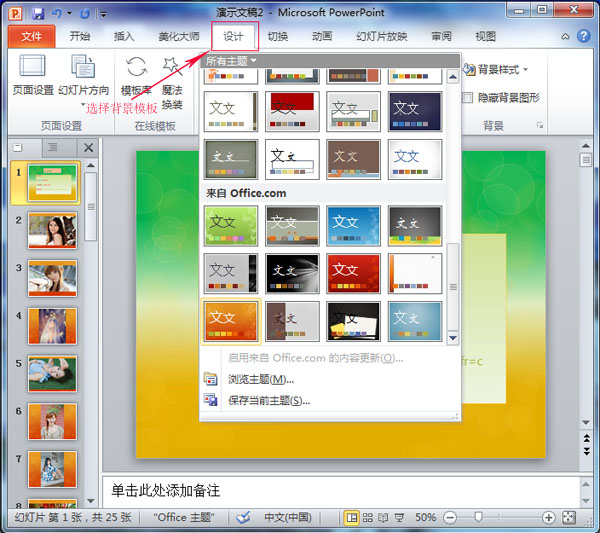Switch to the Review (审阅) tab
The width and height of the screenshot is (600, 533).
(x=441, y=36)
